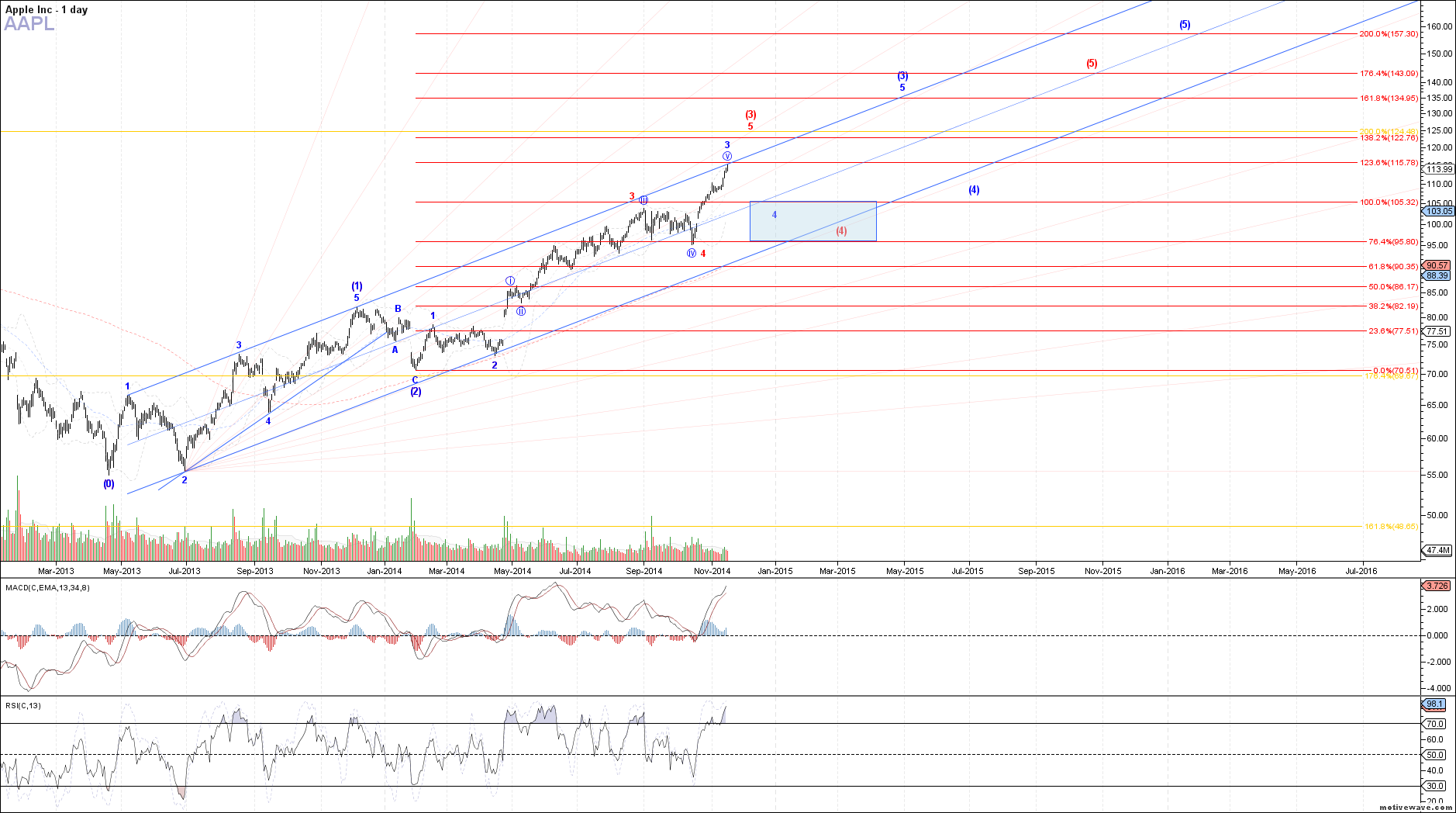The height and width of the screenshot is (813, 1456).
Task: Click the 76.4%(95.80) Fibonacci level label
Action: tap(1392, 242)
